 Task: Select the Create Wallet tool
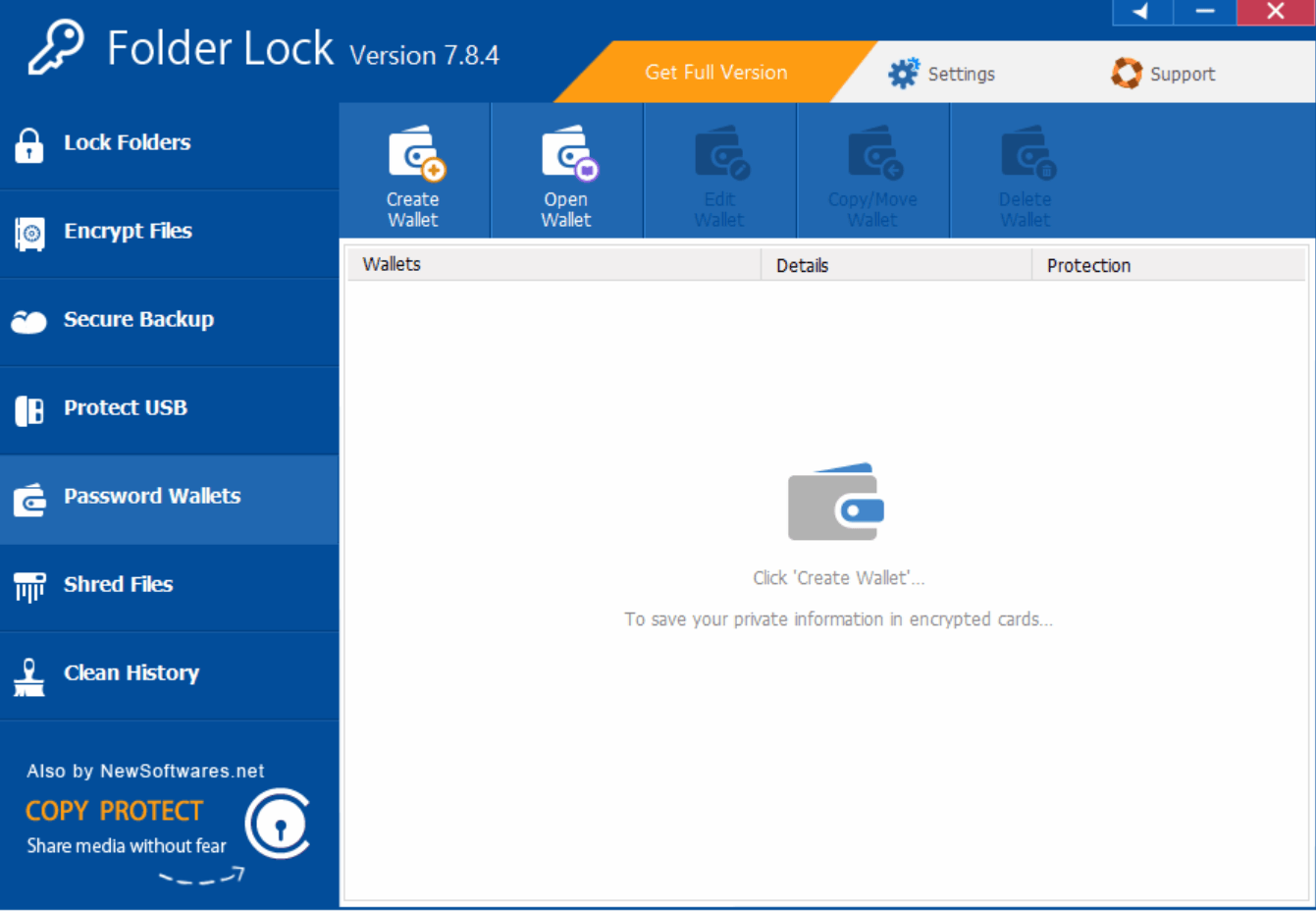tap(413, 170)
